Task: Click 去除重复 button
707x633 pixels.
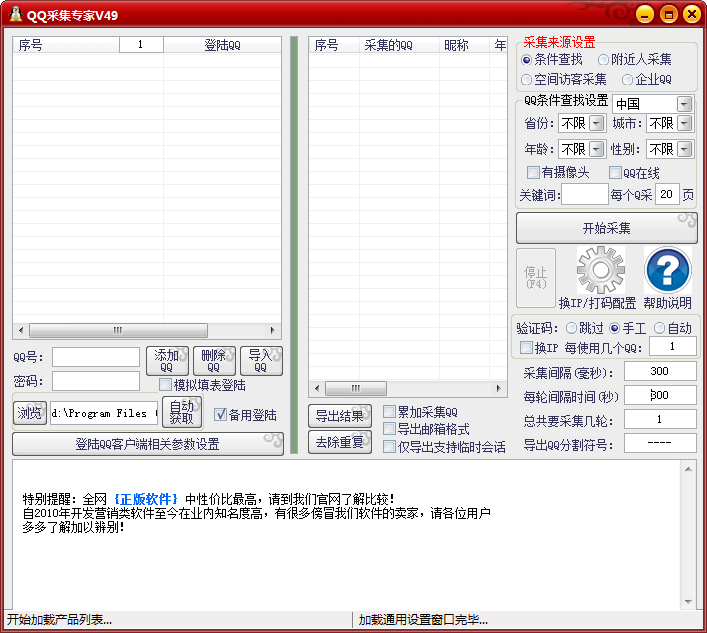Action: [x=340, y=442]
